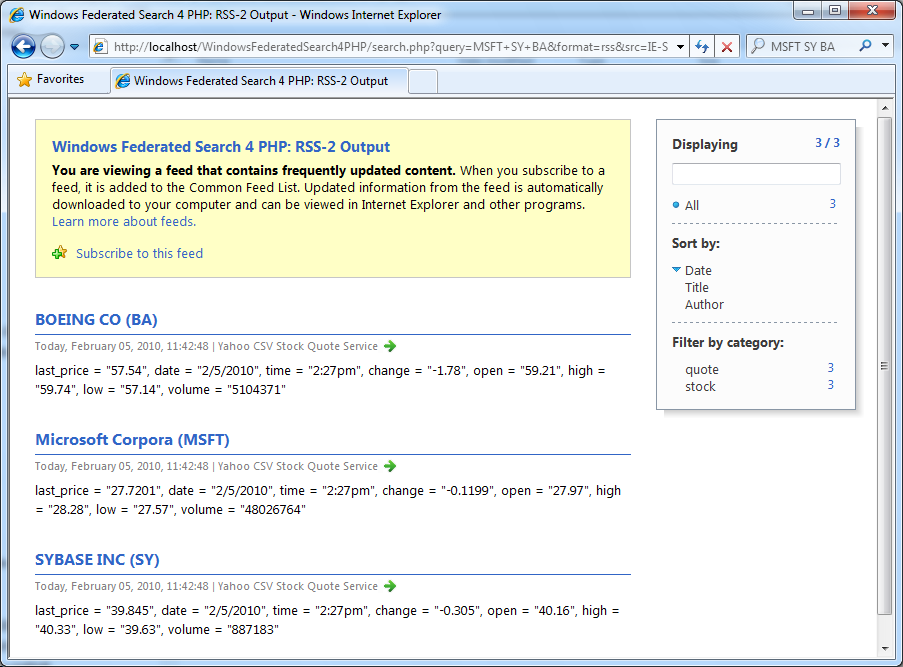Click the green arrow beside the Microsoft entry

click(x=390, y=466)
